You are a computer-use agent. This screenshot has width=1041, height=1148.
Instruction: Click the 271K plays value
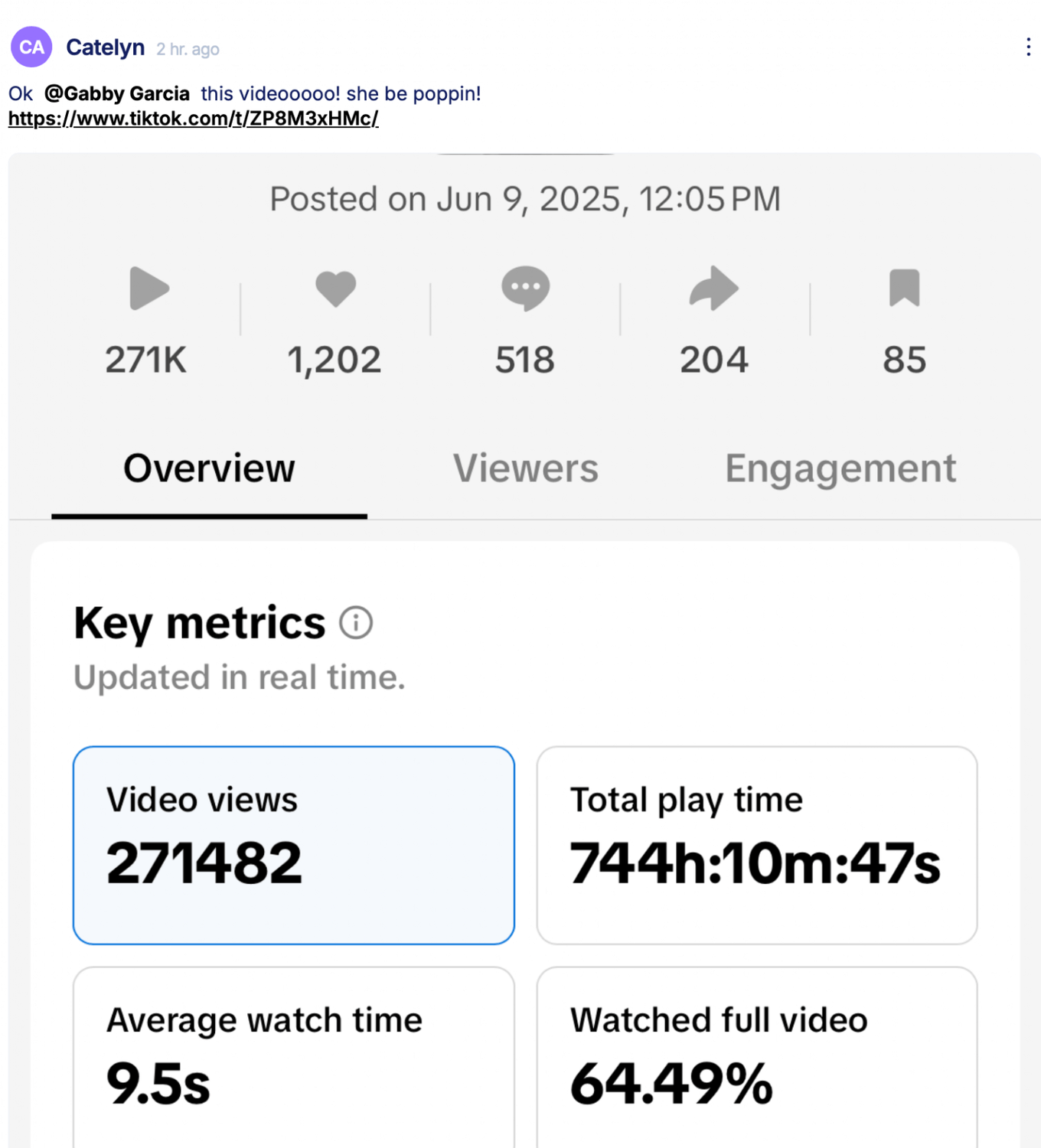point(145,360)
